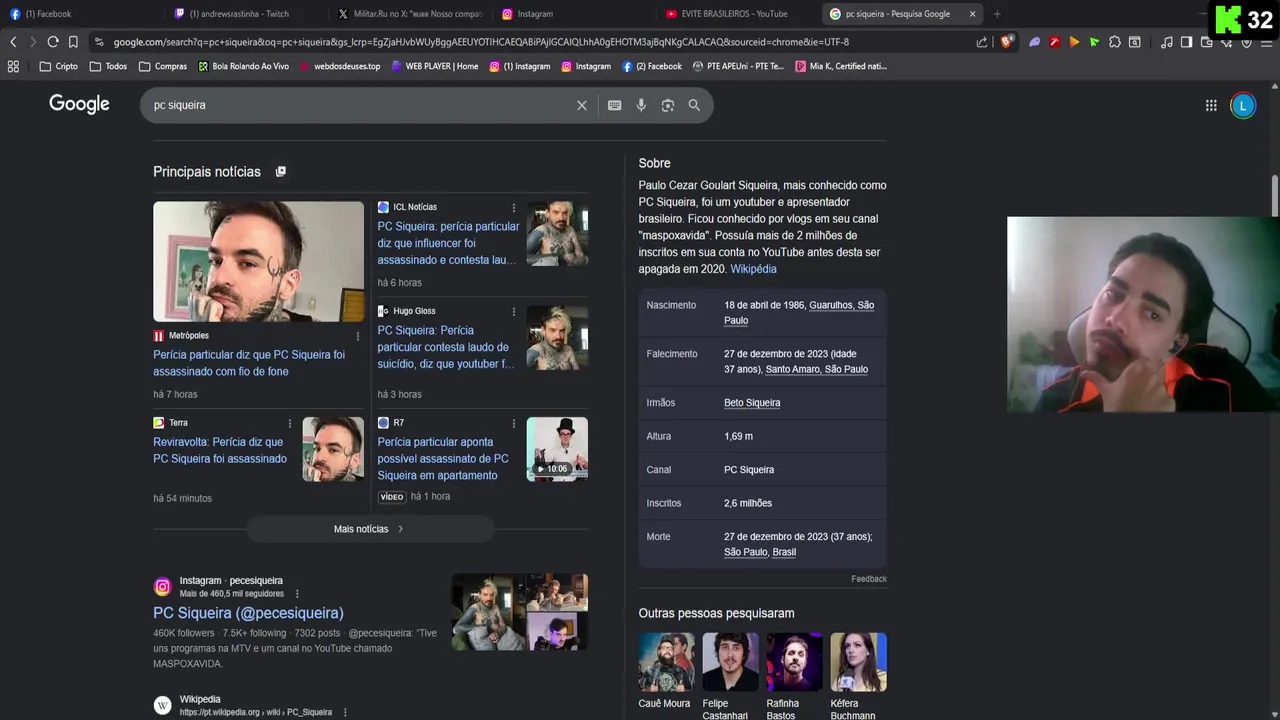Click the green cursor extension icon
The height and width of the screenshot is (720, 1280).
(x=1094, y=42)
